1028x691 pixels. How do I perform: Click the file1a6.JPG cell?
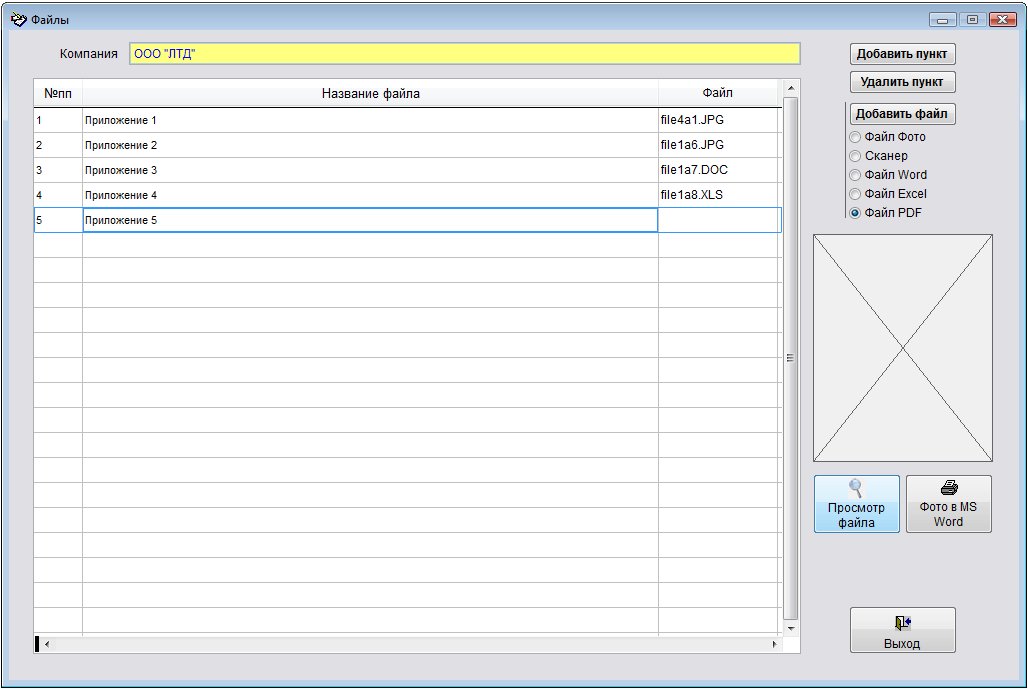click(x=720, y=146)
